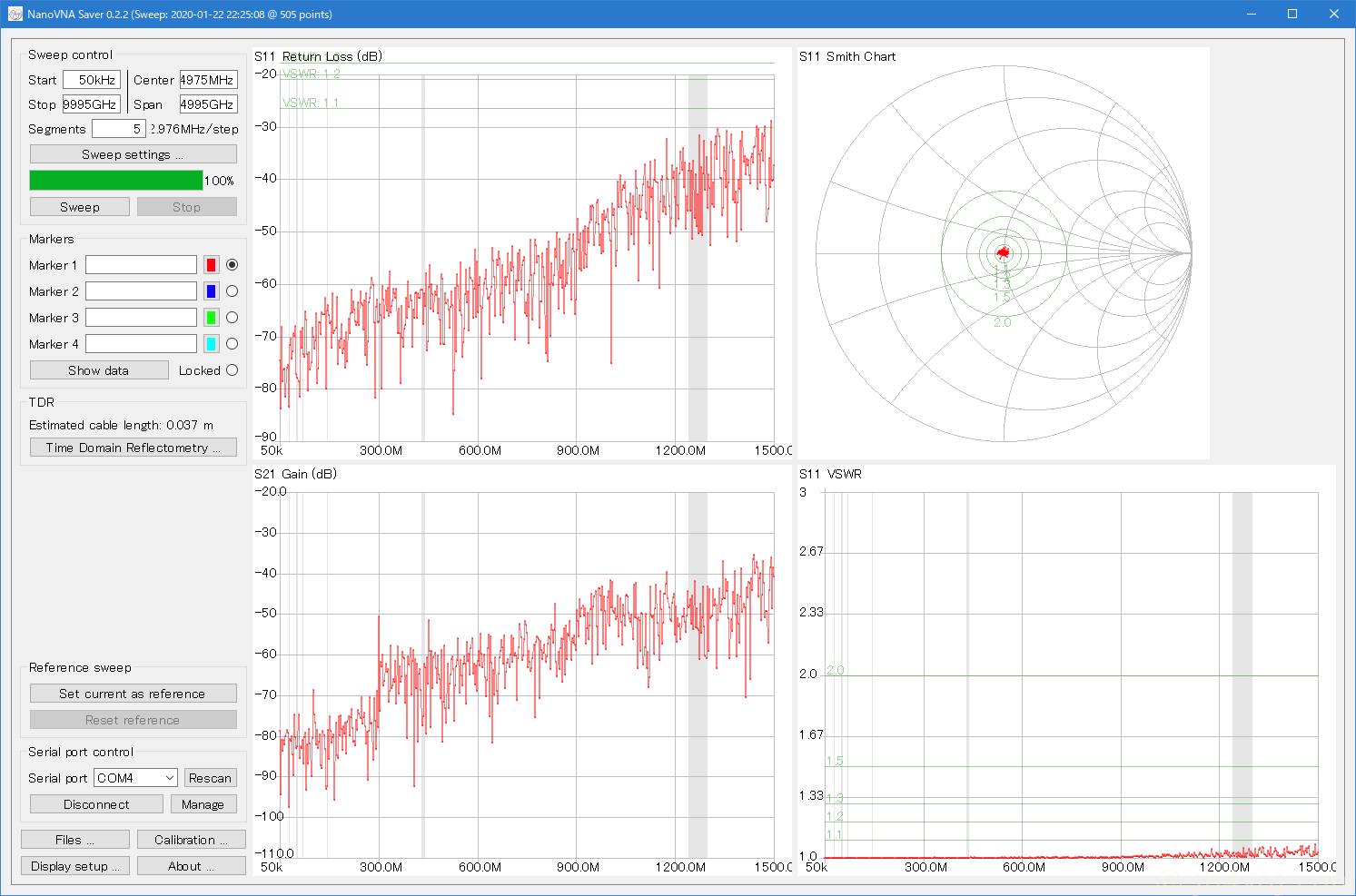Pick Marker 4 cyan color swatch
The width and height of the screenshot is (1356, 896).
click(x=211, y=344)
